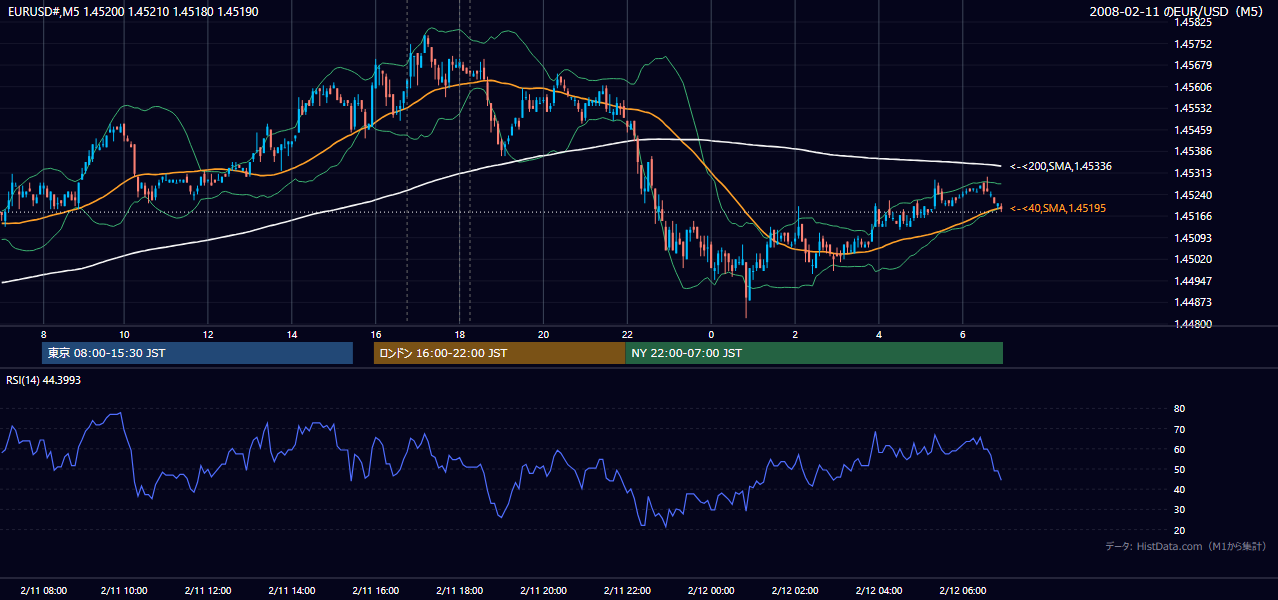Image resolution: width=1278 pixels, height=600 pixels.
Task: Click the 2/12 06:00 bottom time label
Action: (965, 591)
